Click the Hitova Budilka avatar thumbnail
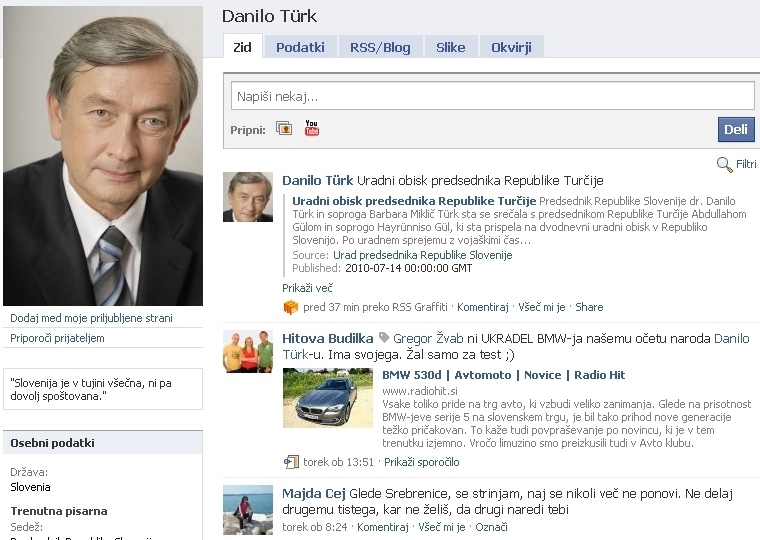The height and width of the screenshot is (540, 760). point(248,352)
